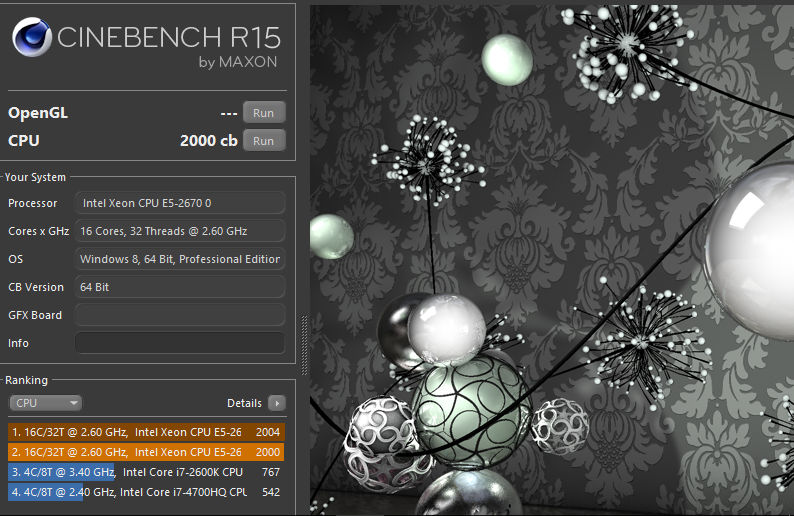Click the OS field showing Windows 8
794x516 pixels.
coord(180,259)
